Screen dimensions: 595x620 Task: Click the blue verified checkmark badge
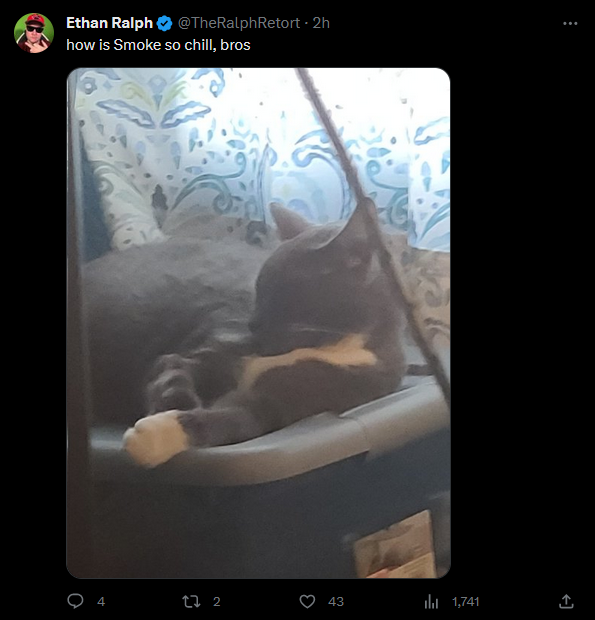(164, 23)
